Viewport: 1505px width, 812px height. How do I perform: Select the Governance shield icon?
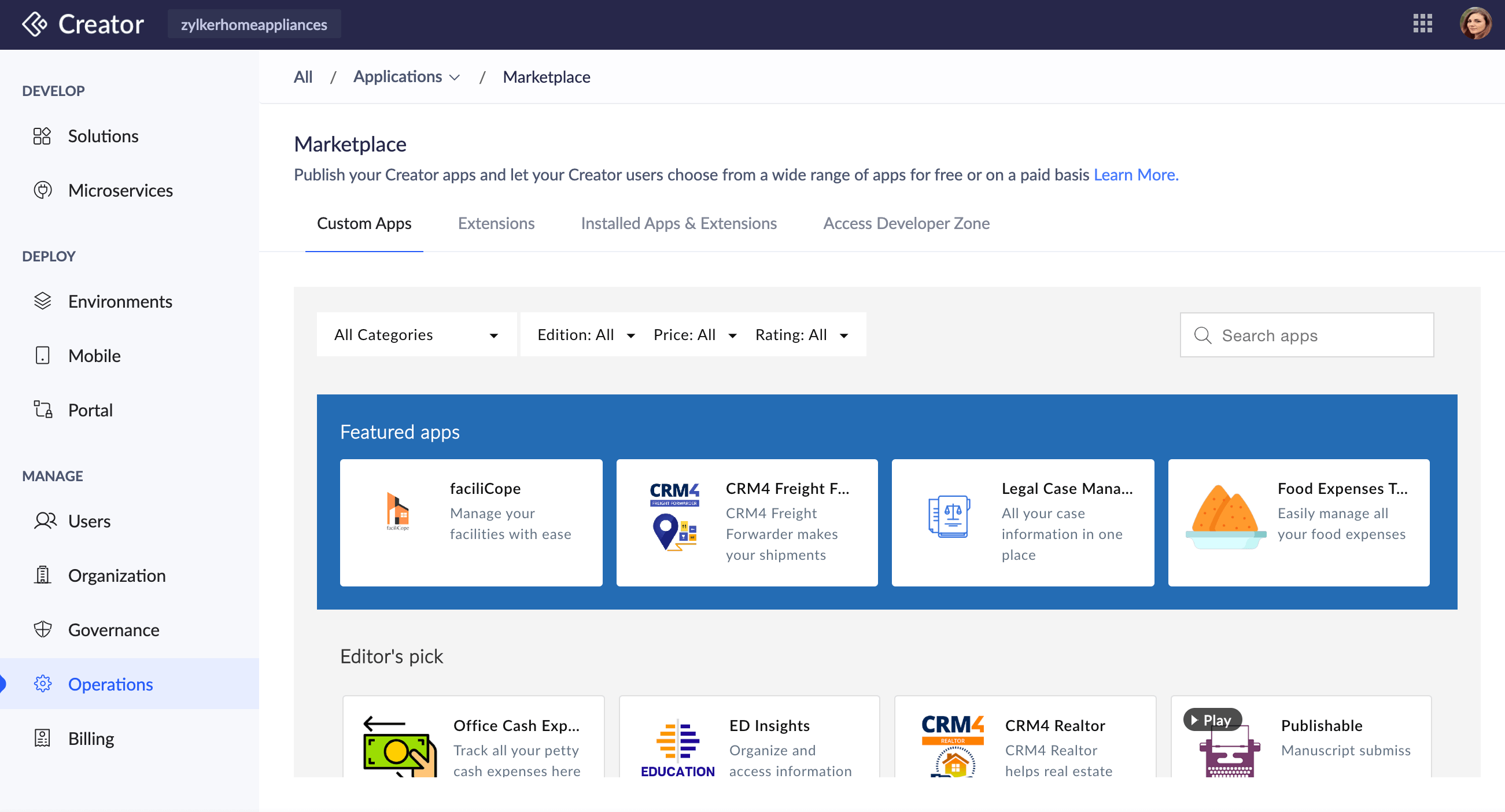(42, 629)
